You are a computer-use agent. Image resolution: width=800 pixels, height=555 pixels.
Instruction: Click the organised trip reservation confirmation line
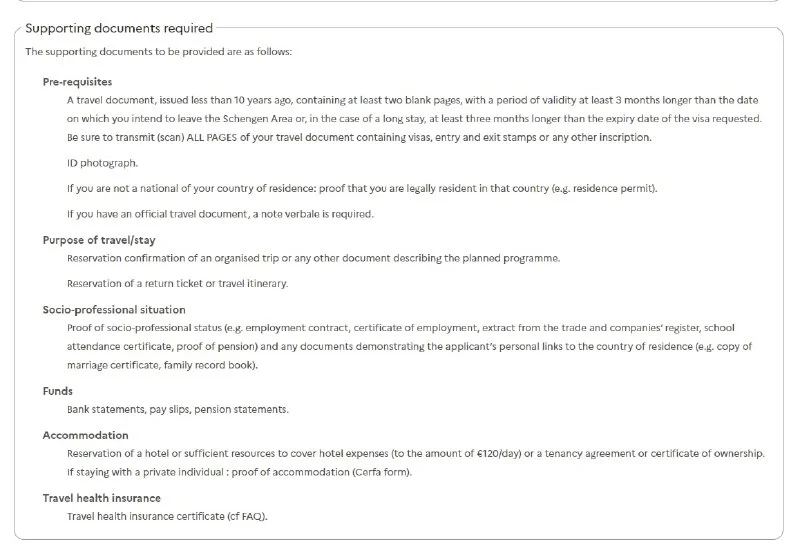313,258
